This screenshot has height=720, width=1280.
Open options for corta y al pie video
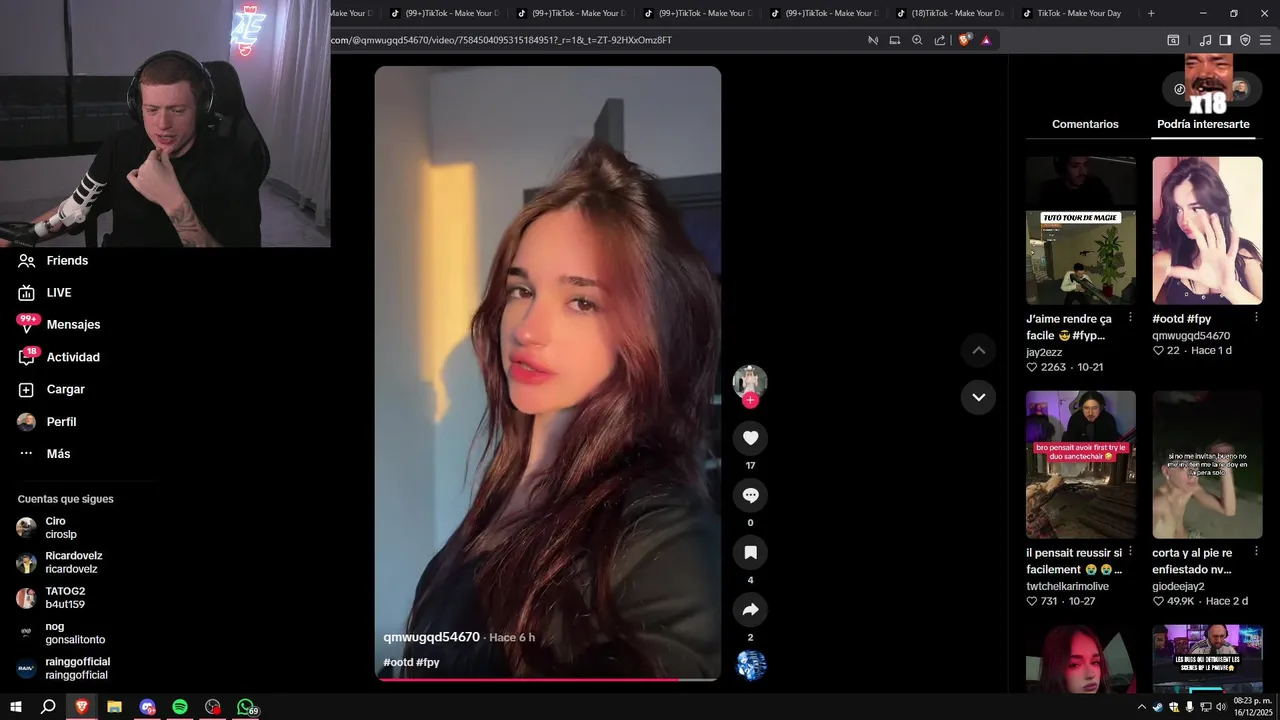point(1257,551)
